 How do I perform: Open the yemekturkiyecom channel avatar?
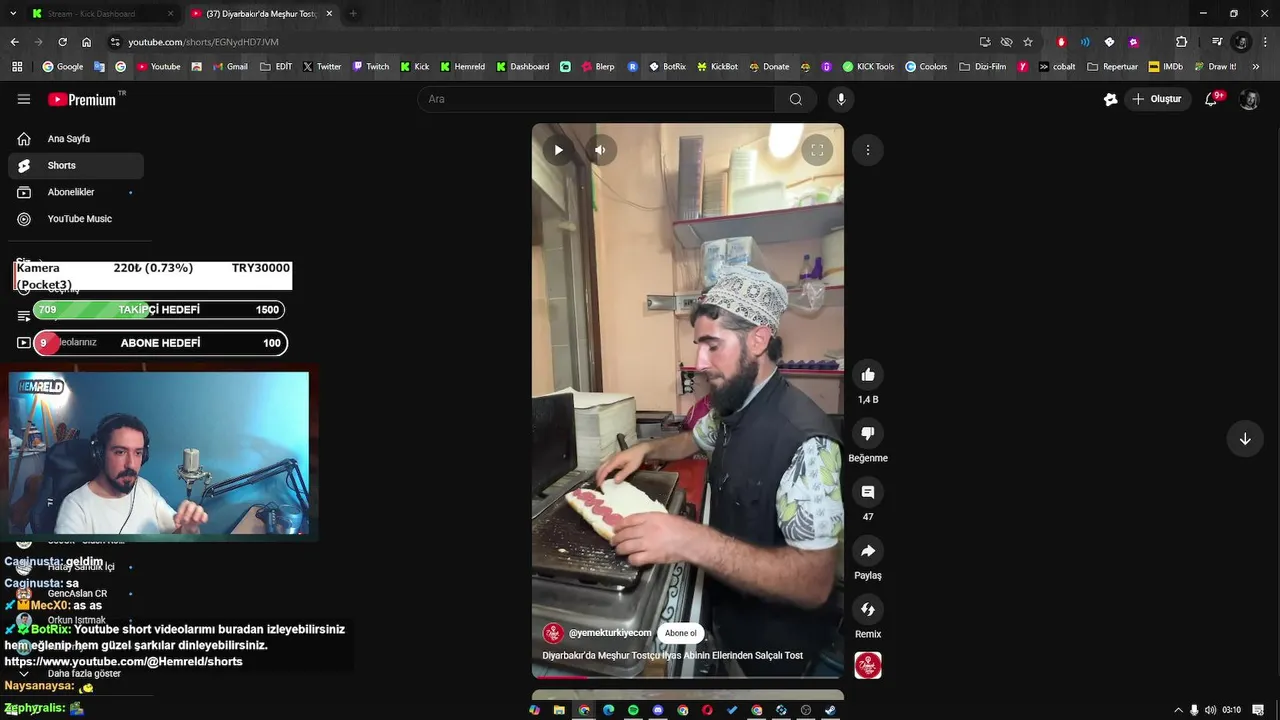click(x=553, y=633)
